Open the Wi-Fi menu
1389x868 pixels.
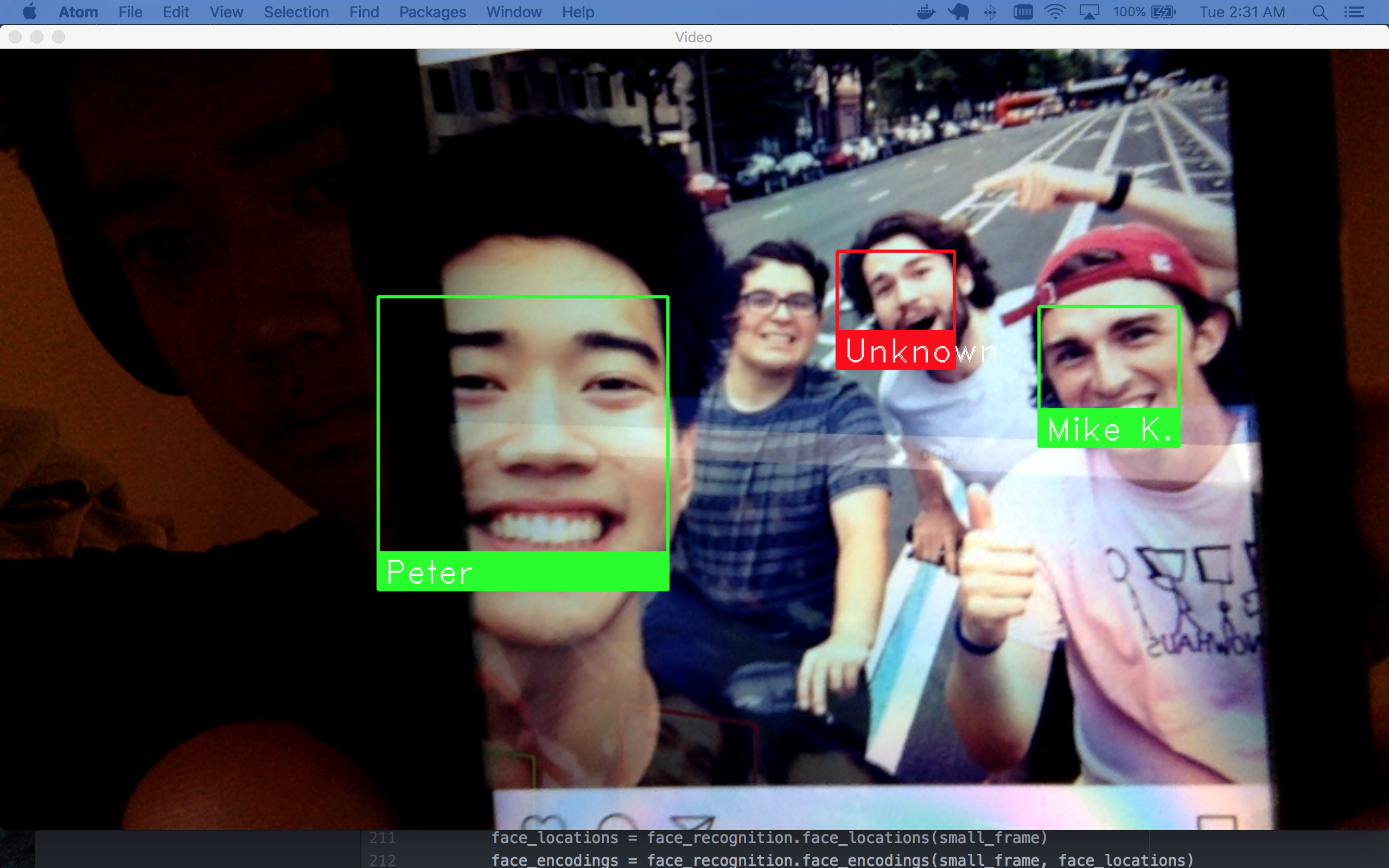click(x=1055, y=12)
